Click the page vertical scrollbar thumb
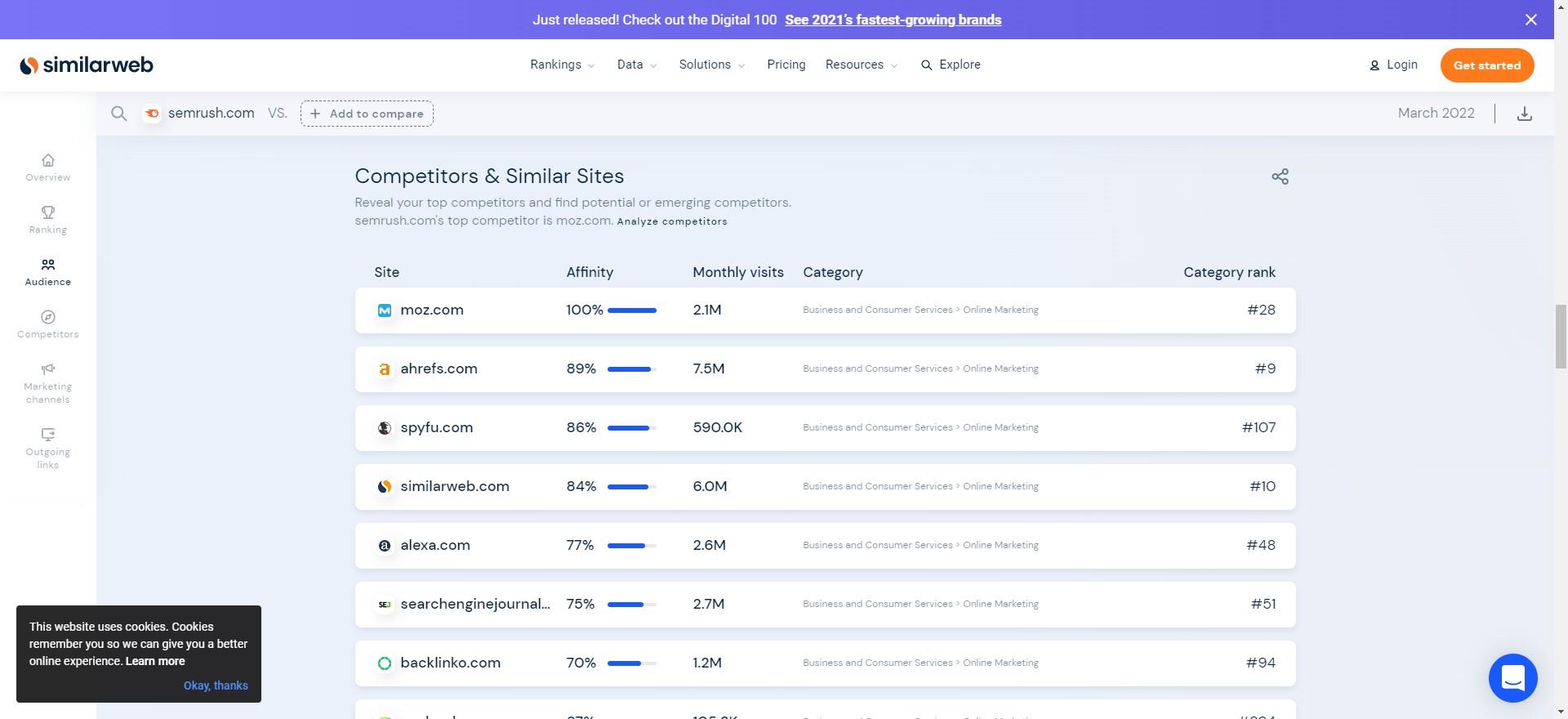This screenshot has width=1568, height=719. coord(1561,337)
